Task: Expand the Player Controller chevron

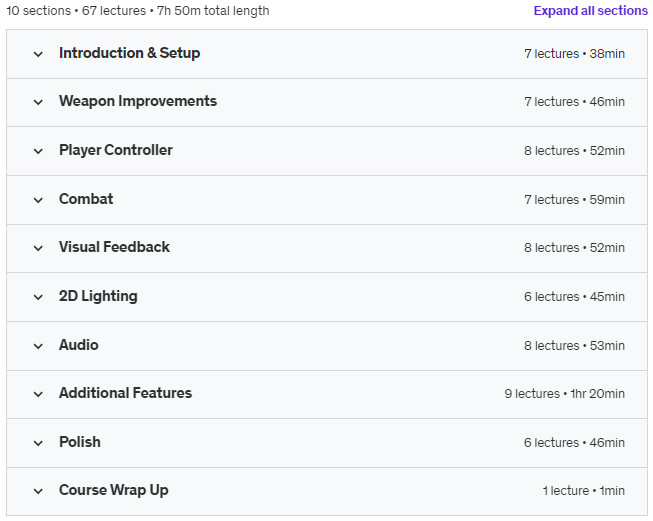Action: pyautogui.click(x=38, y=151)
